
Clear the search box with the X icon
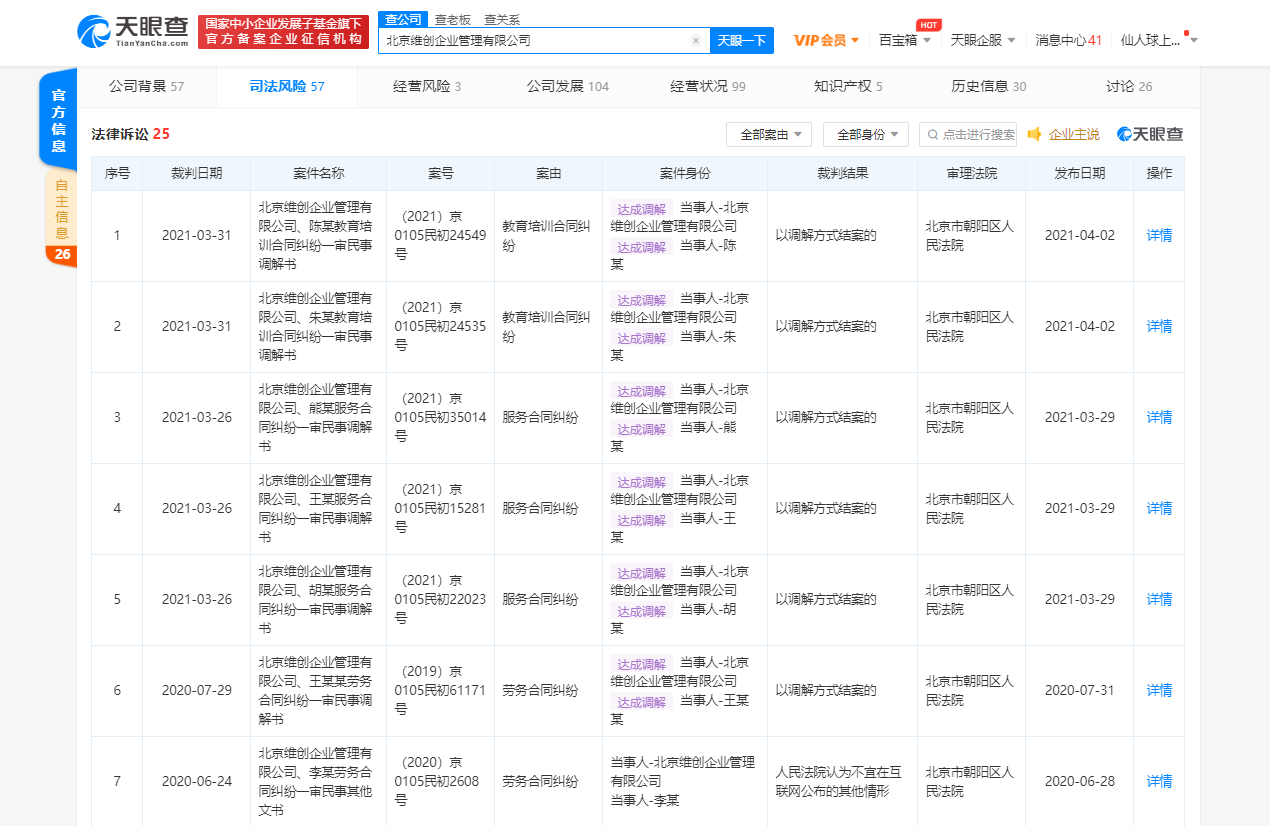696,41
